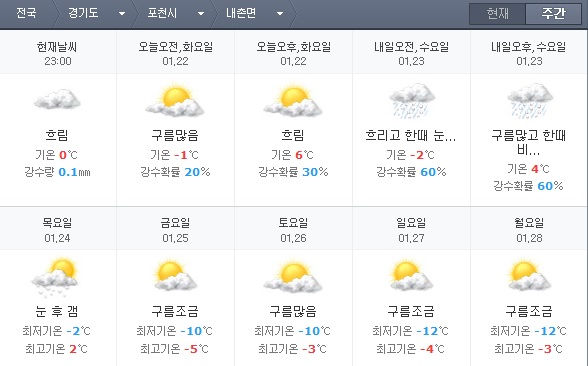This screenshot has width=588, height=366.
Task: Click the cloudy icon for current weather
Action: click(57, 99)
